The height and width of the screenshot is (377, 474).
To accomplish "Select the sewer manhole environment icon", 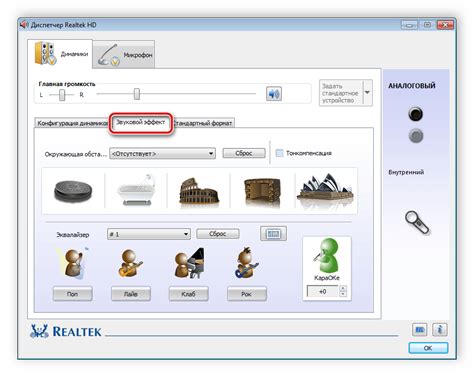I will (73, 191).
